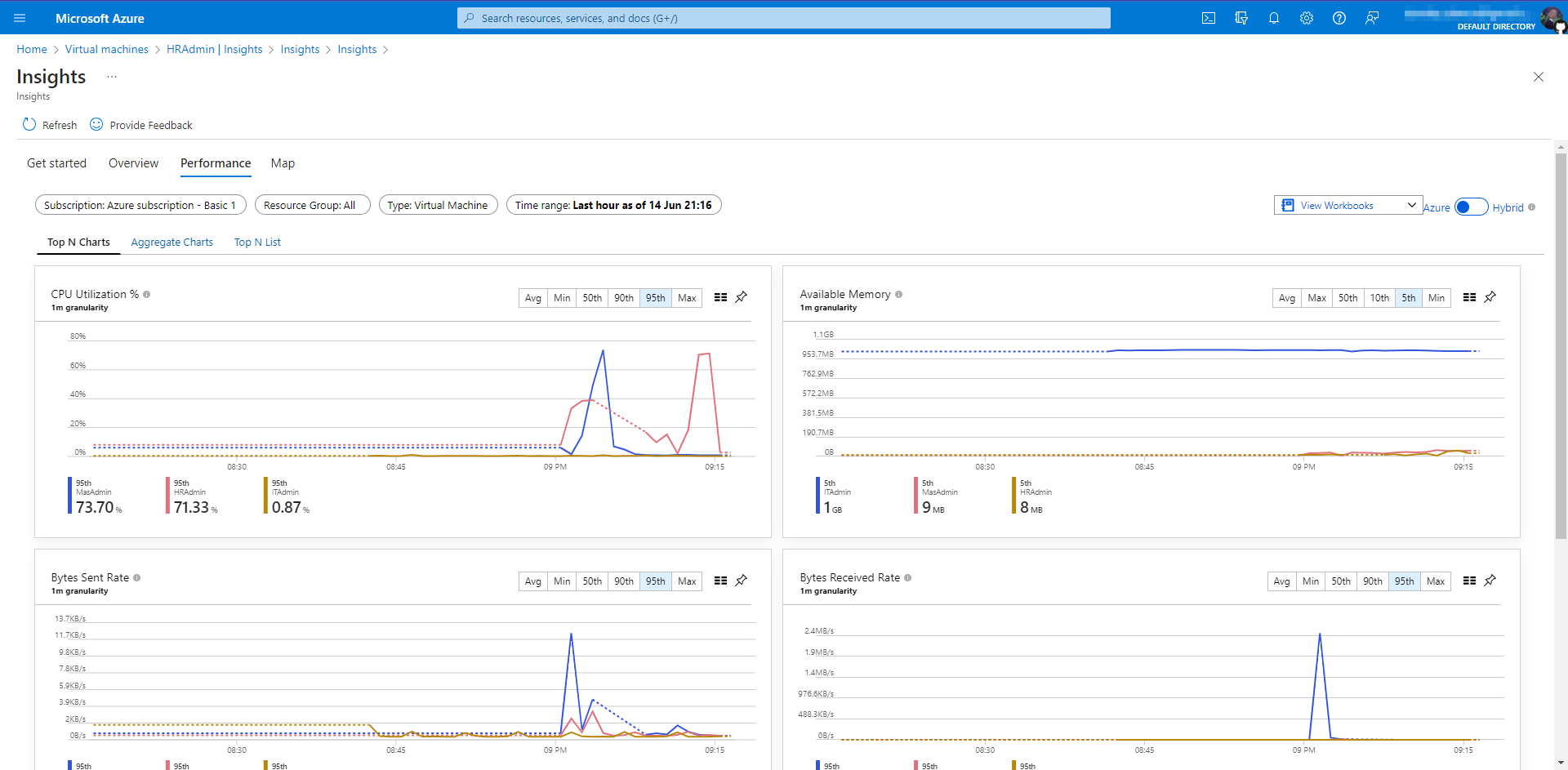Select Max on CPU Utilization chart
Screen dimensions: 1568x770
(x=688, y=298)
